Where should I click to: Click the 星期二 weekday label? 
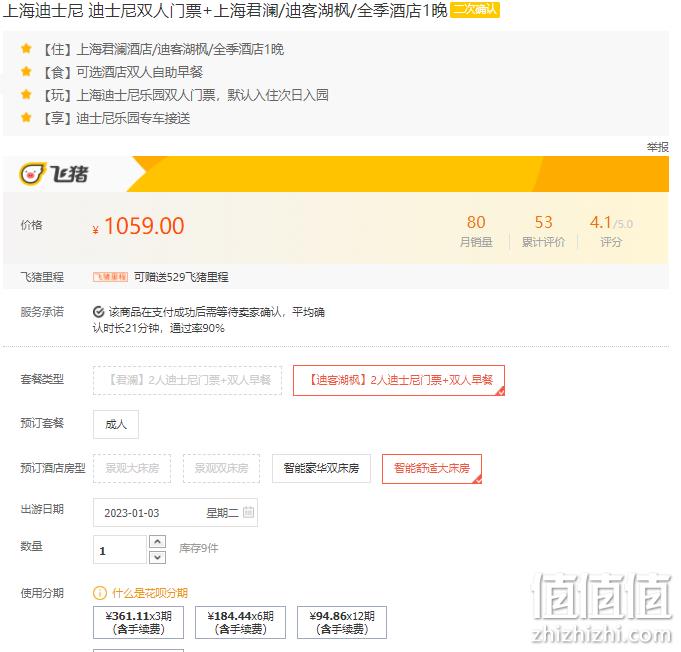222,513
